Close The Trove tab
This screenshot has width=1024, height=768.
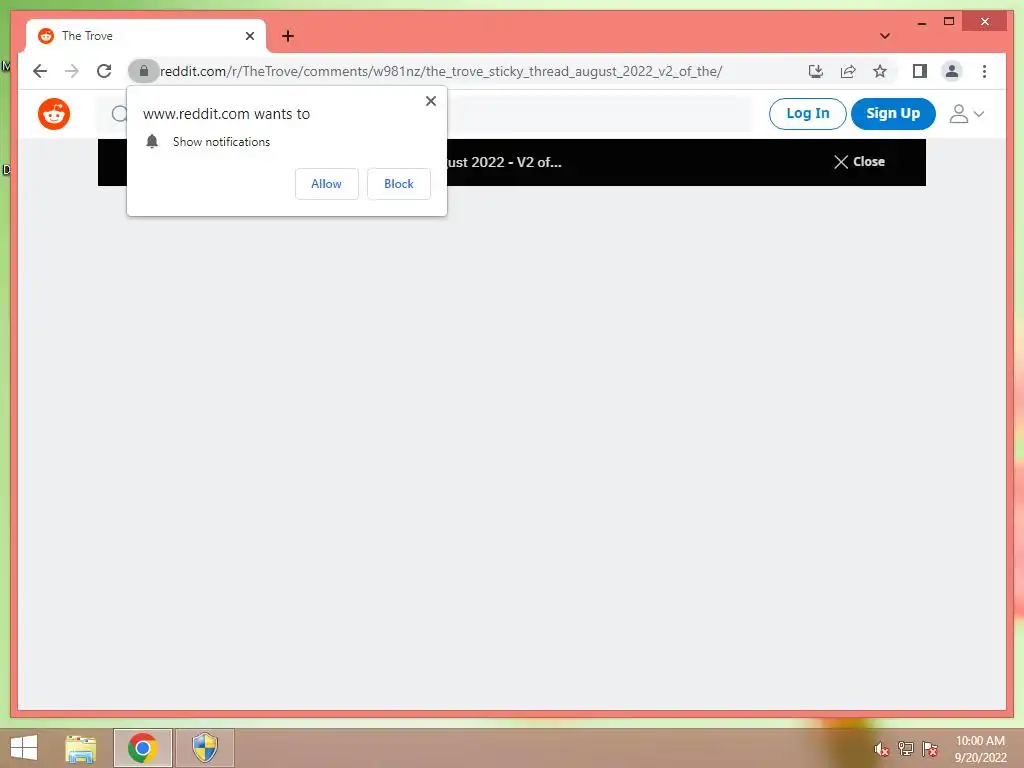click(249, 36)
